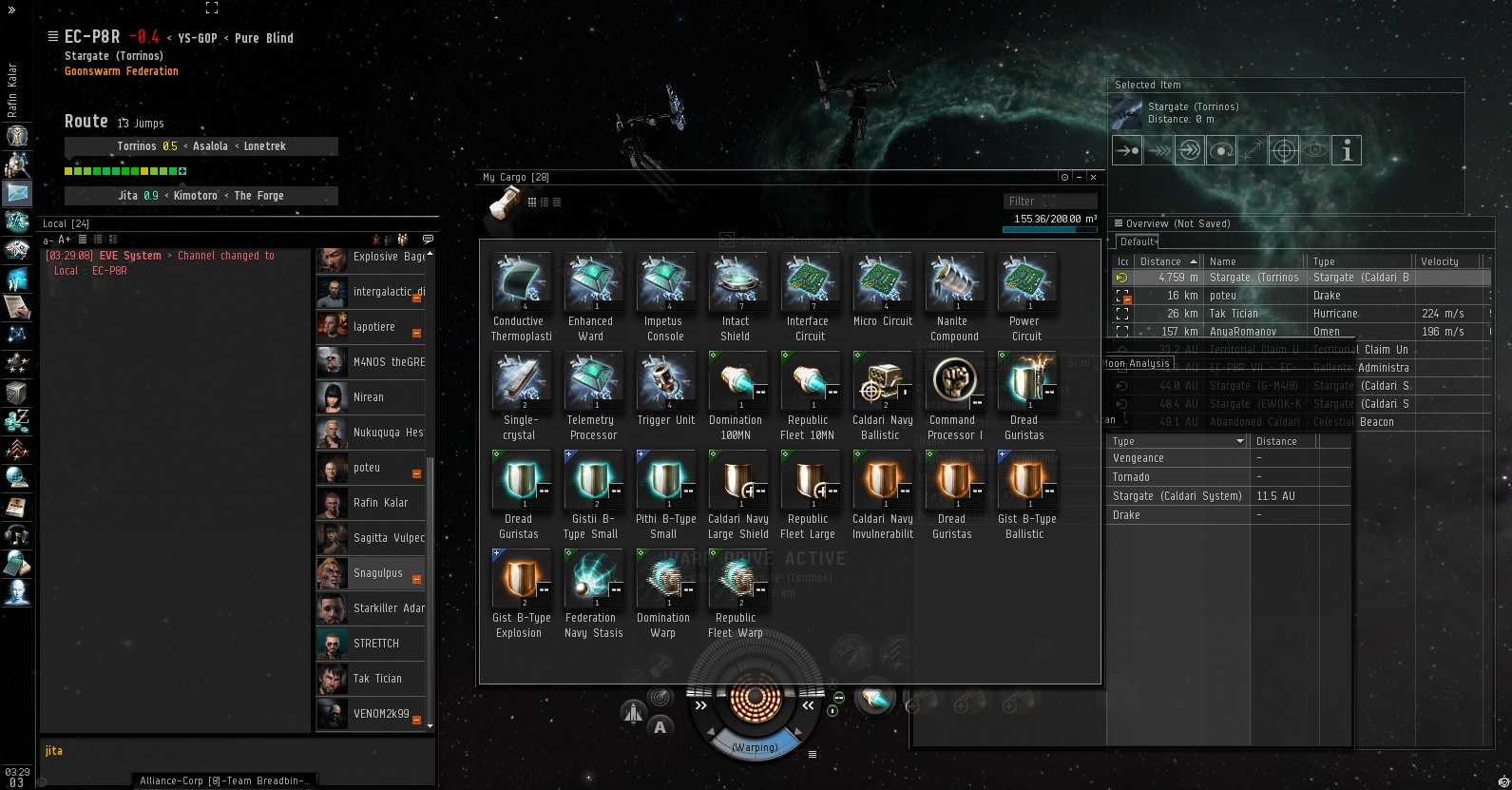The width and height of the screenshot is (1512, 790).
Task: Toggle the Look At eye icon
Action: click(1315, 150)
